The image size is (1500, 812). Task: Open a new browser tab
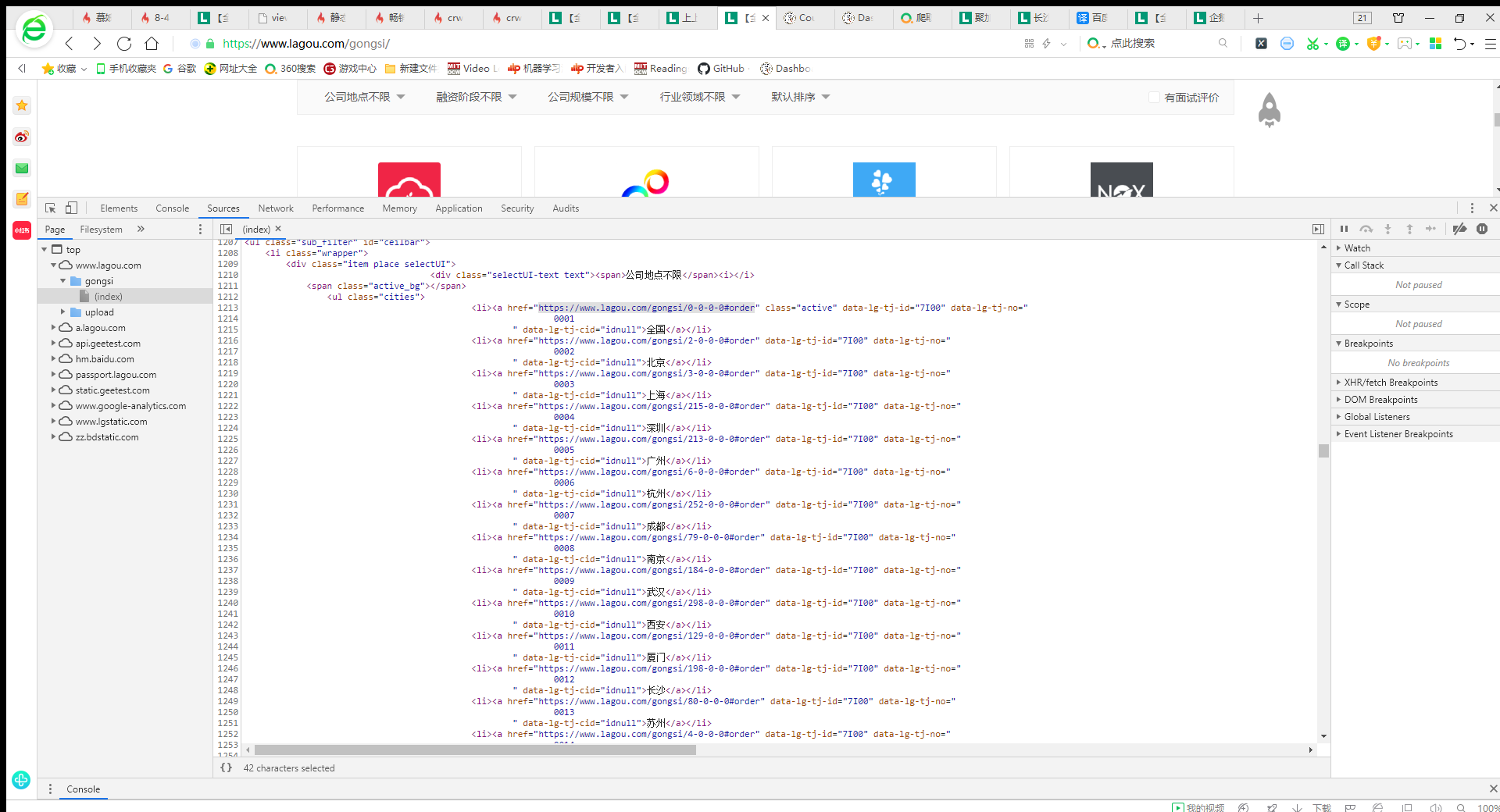[x=1258, y=18]
